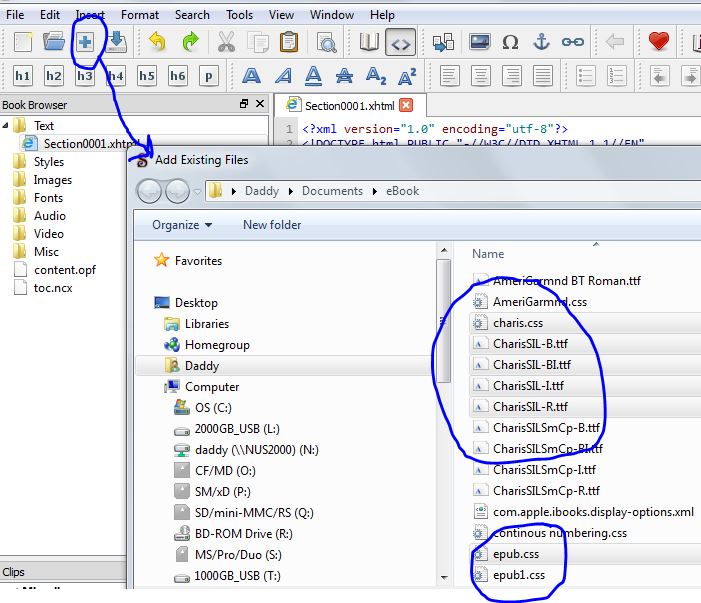Open recent locations dropdown arrow

pyautogui.click(x=197, y=192)
